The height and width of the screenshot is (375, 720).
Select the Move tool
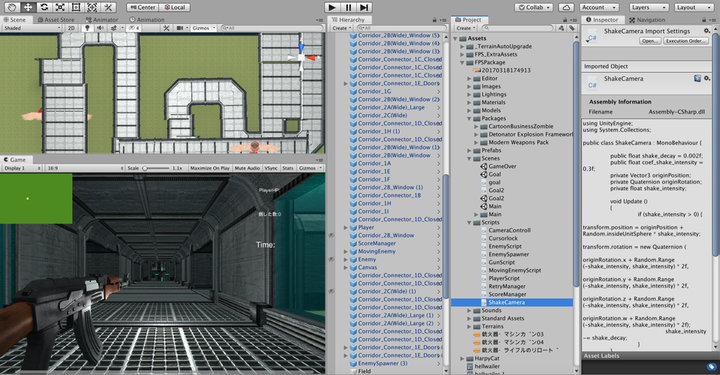click(28, 7)
